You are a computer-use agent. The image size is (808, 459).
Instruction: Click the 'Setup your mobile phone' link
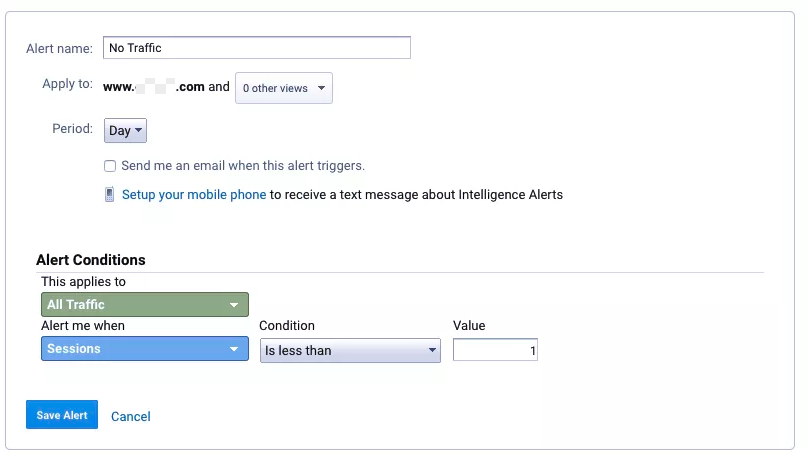coord(194,195)
